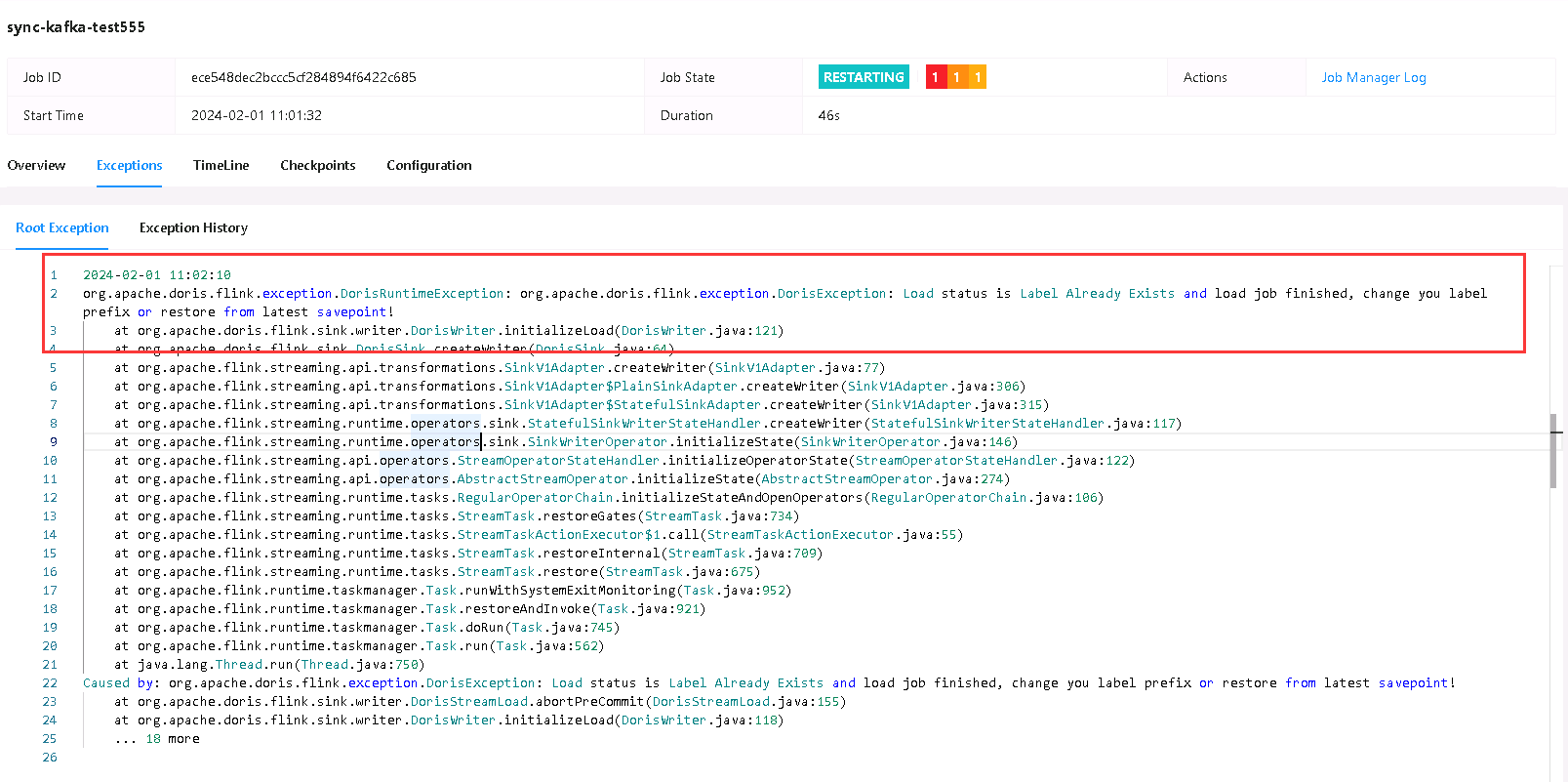This screenshot has height=782, width=1568.
Task: Select the Exceptions tab
Action: [129, 165]
